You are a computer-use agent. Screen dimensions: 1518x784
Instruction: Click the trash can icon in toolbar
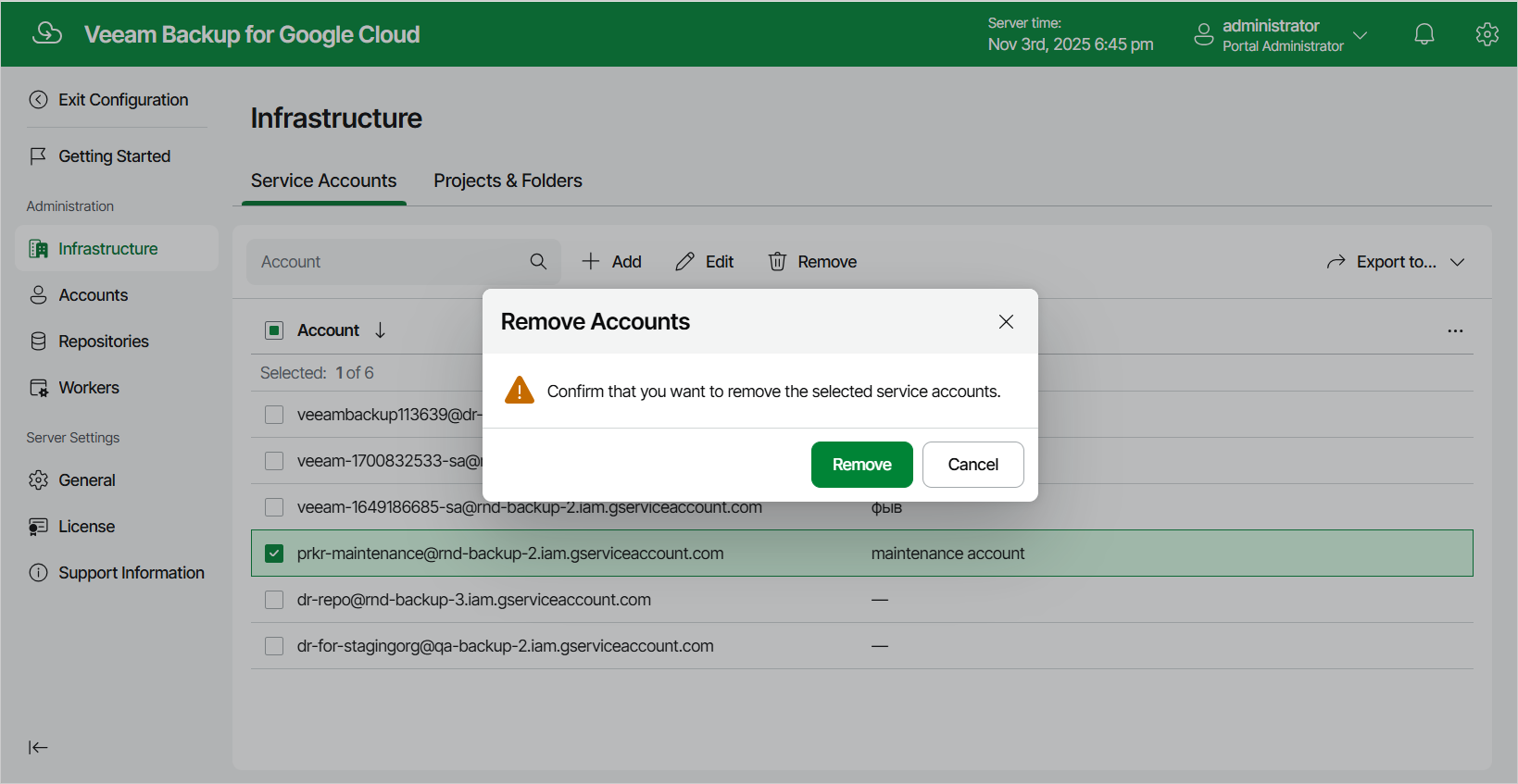(x=777, y=262)
